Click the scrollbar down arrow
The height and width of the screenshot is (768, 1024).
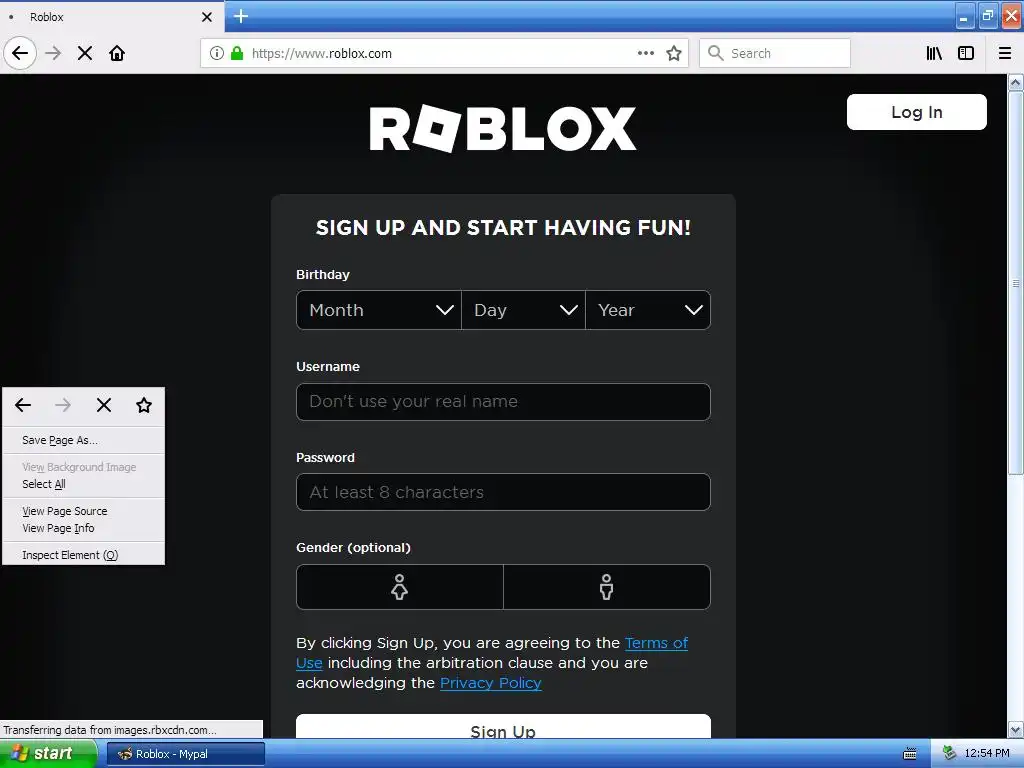click(1015, 729)
